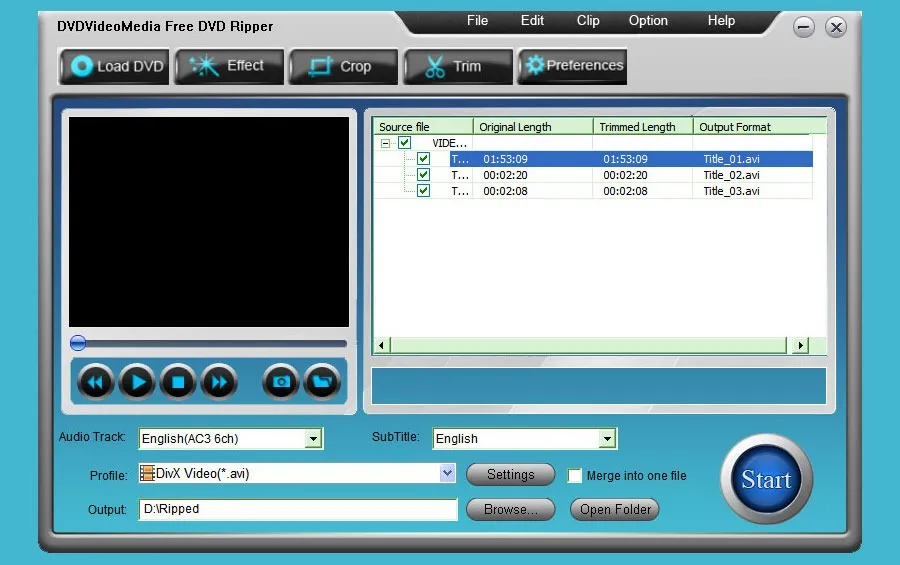Click the Output path field D:\Ripped

[298, 509]
